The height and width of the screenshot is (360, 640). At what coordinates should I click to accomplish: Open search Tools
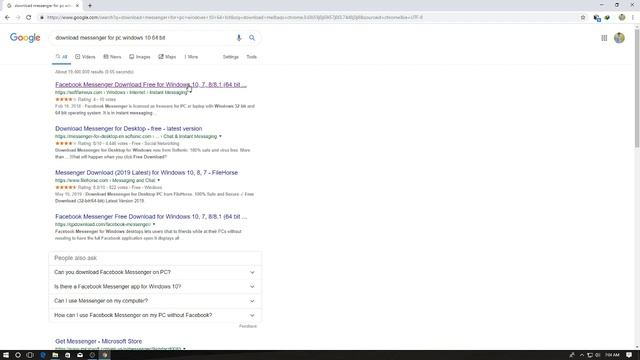click(251, 57)
